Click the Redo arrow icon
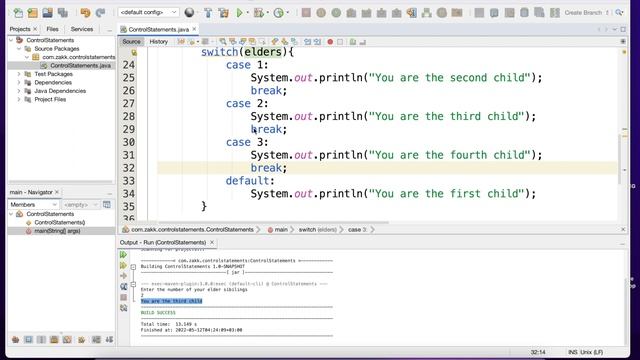640x360 pixels. pyautogui.click(x=100, y=13)
